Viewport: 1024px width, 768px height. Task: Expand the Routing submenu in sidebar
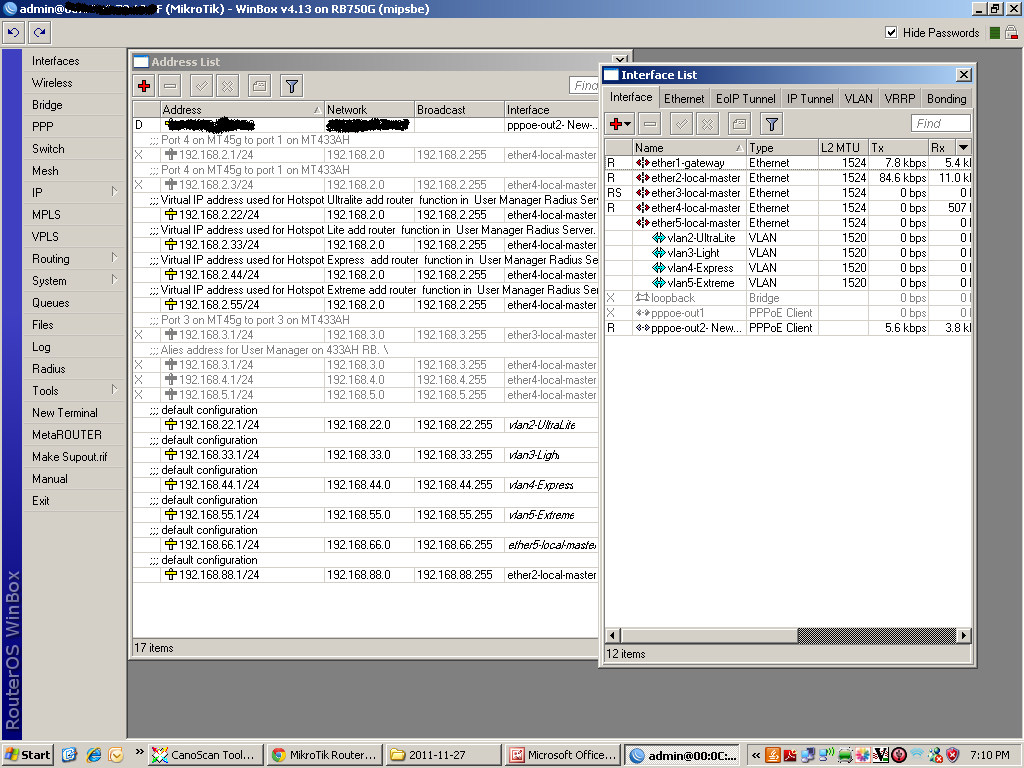point(73,259)
